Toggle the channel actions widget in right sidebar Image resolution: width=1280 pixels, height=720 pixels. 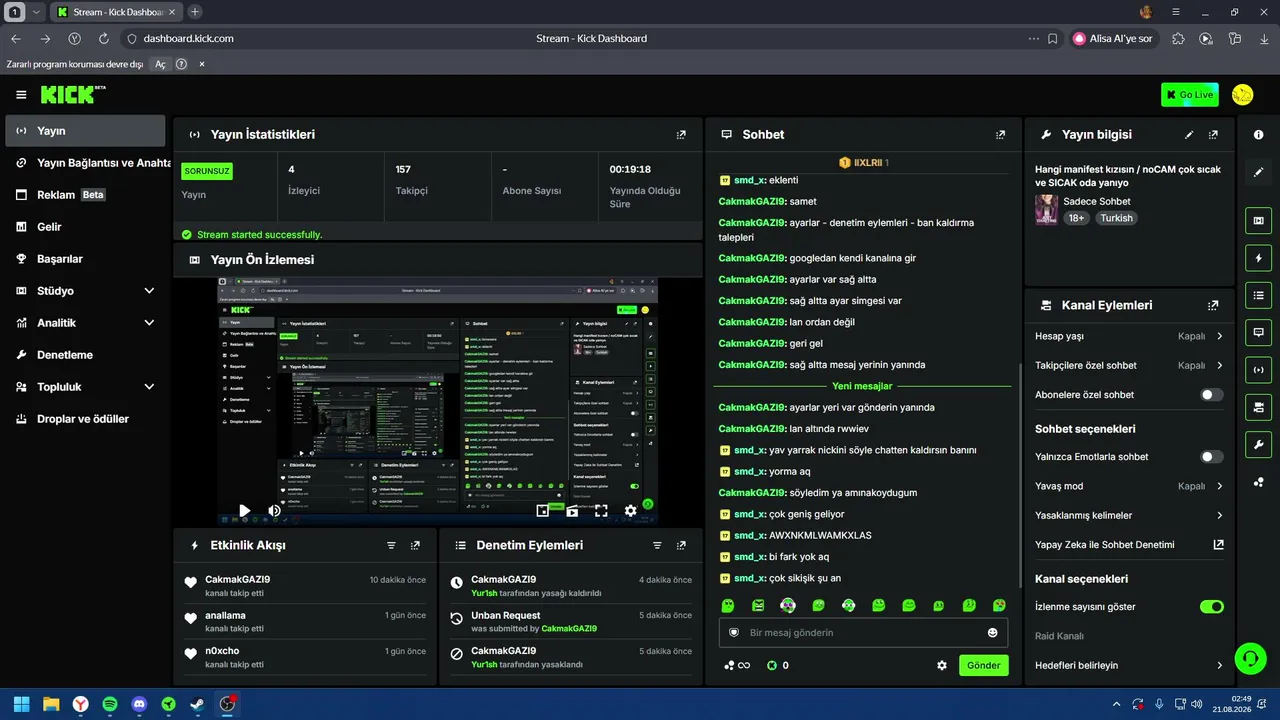[1258, 407]
